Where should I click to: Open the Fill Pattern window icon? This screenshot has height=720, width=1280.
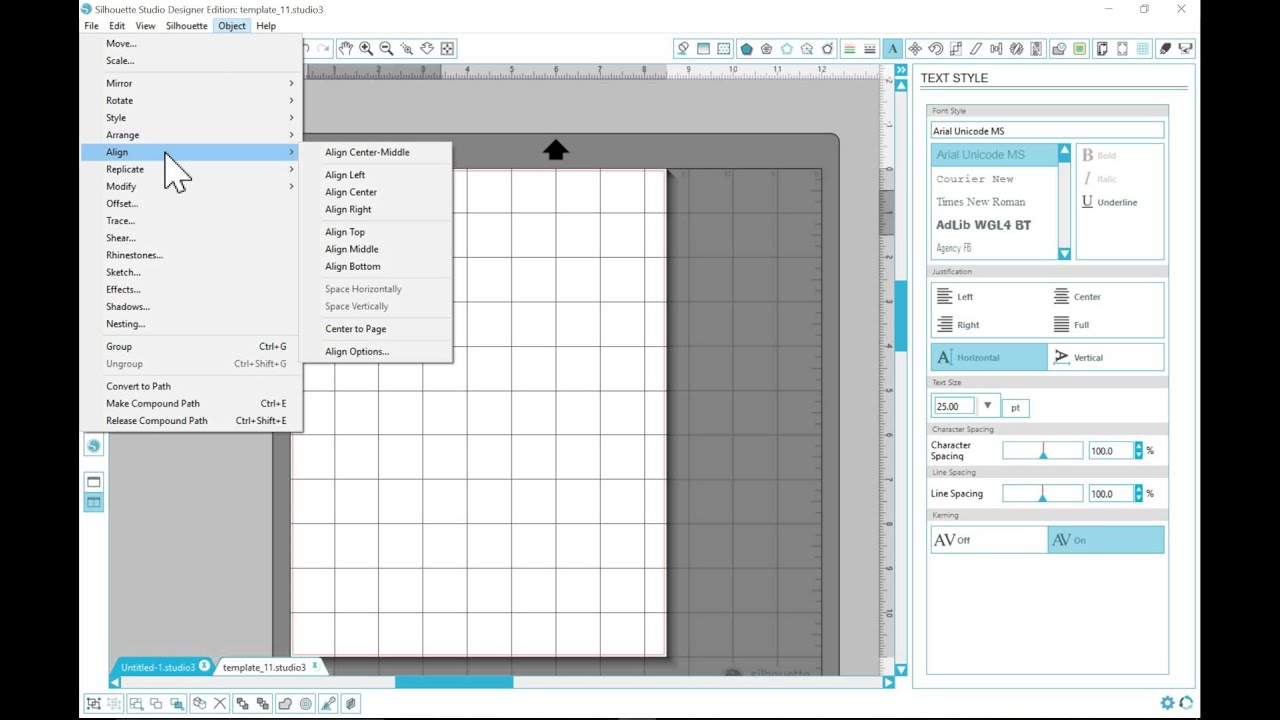724,48
